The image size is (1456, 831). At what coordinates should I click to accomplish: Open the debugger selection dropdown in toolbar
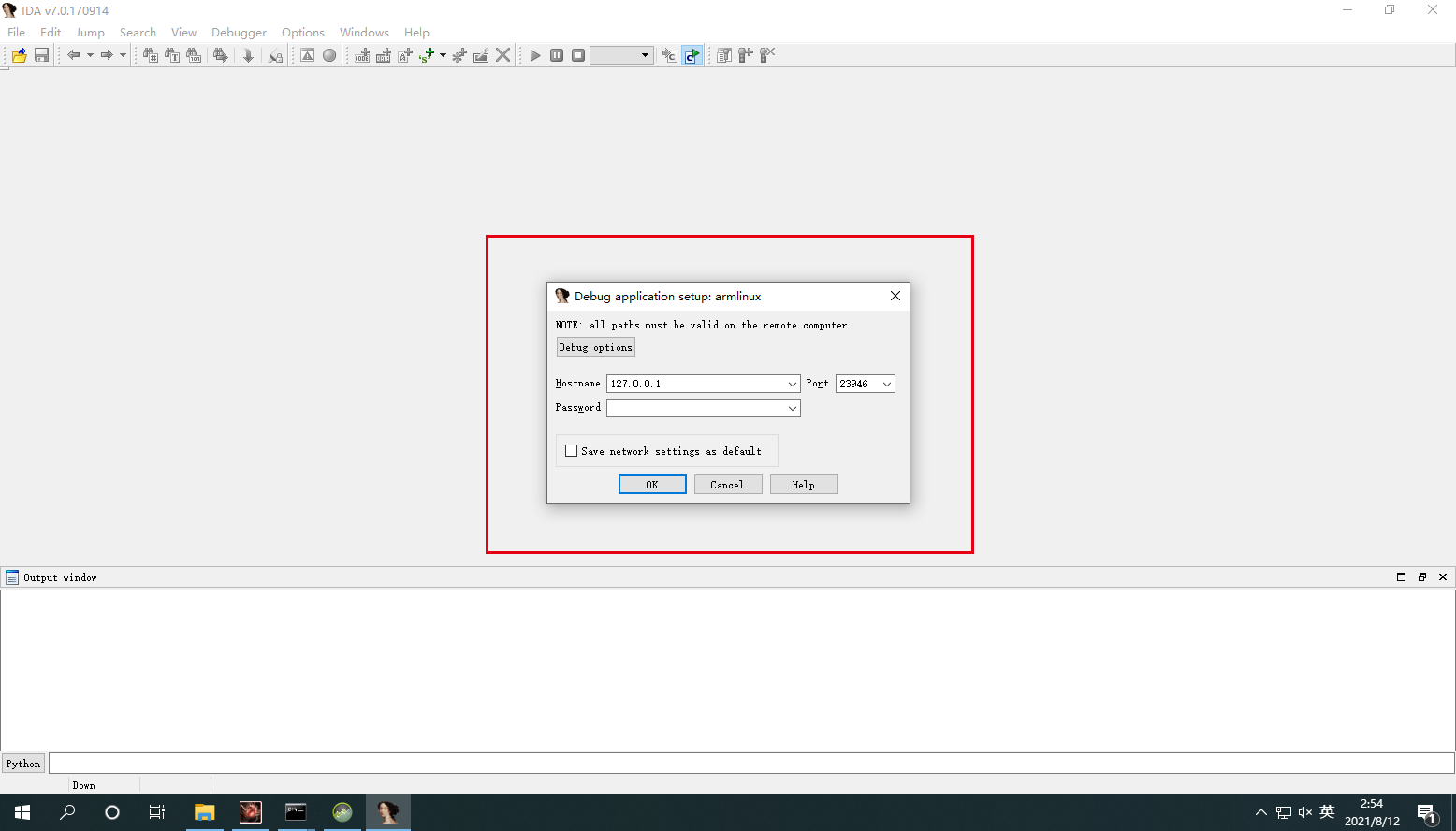tap(621, 55)
